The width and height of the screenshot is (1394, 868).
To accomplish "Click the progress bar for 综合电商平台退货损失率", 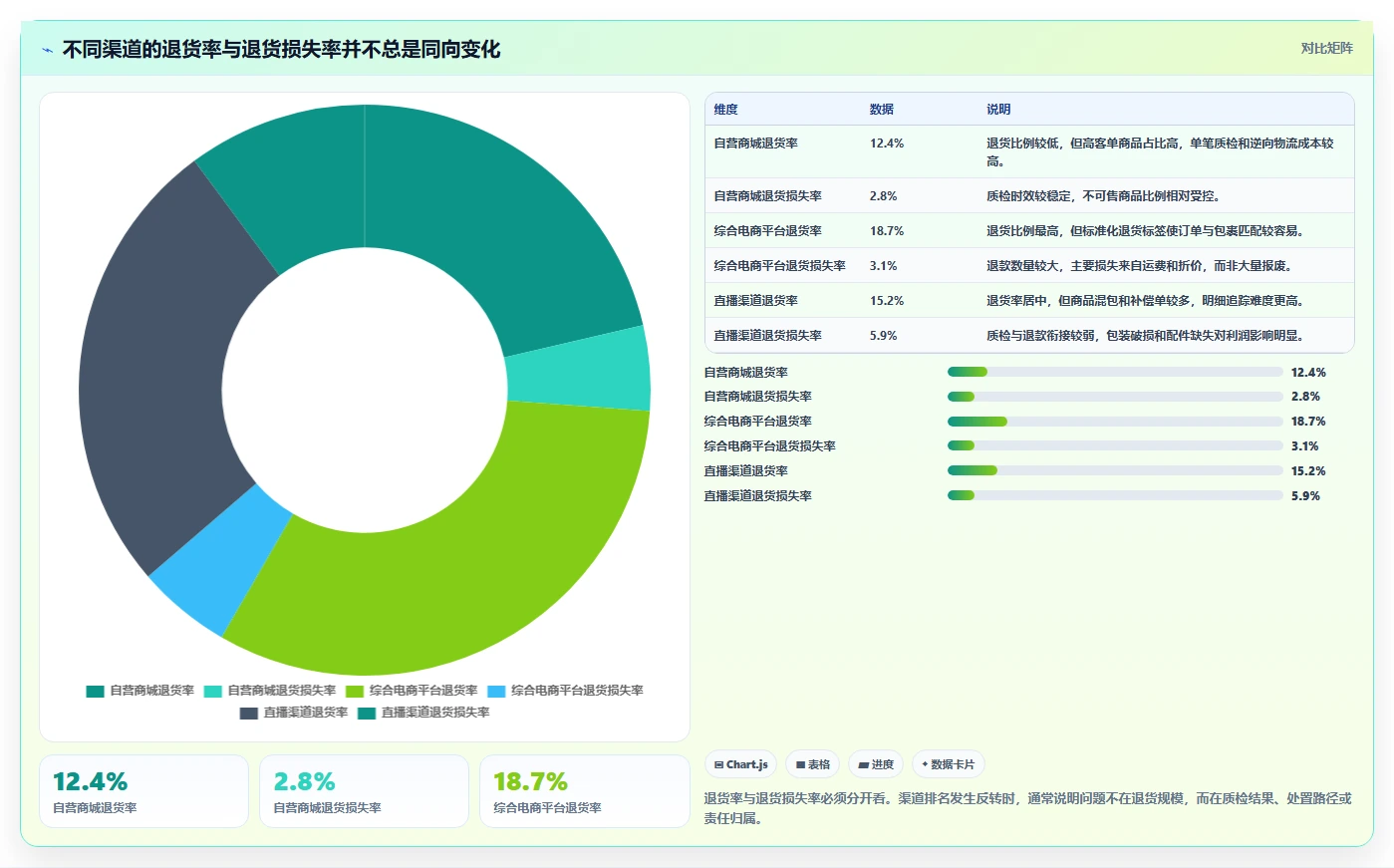I will [1115, 445].
